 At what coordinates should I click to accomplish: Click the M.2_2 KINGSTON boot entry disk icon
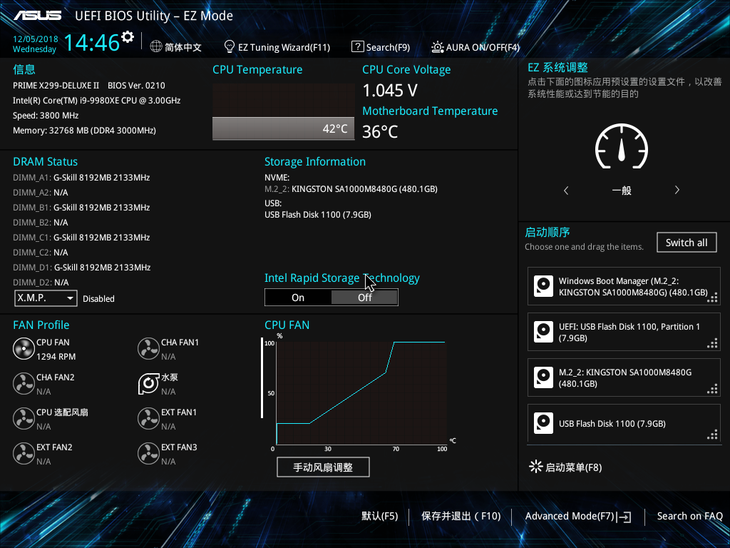click(543, 378)
